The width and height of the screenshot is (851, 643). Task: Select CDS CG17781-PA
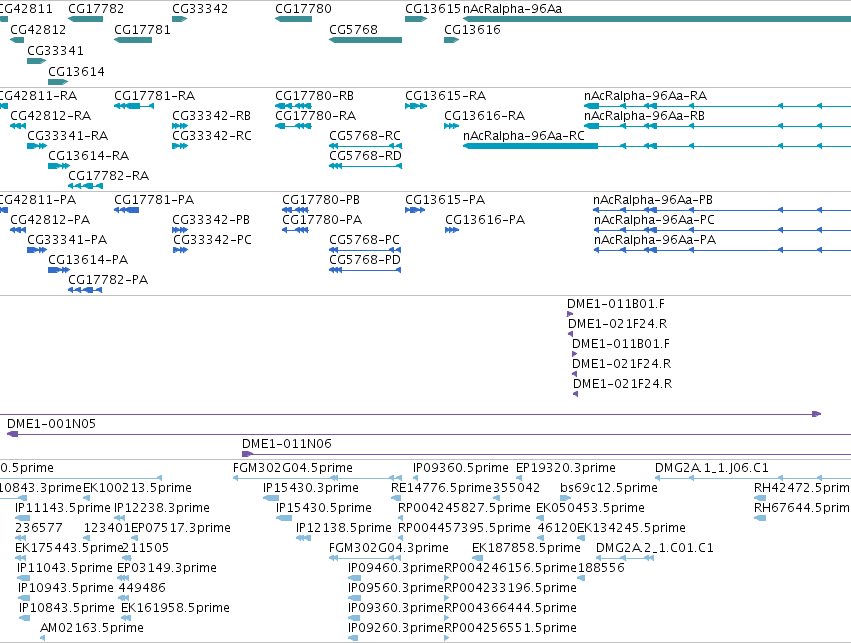pos(154,200)
